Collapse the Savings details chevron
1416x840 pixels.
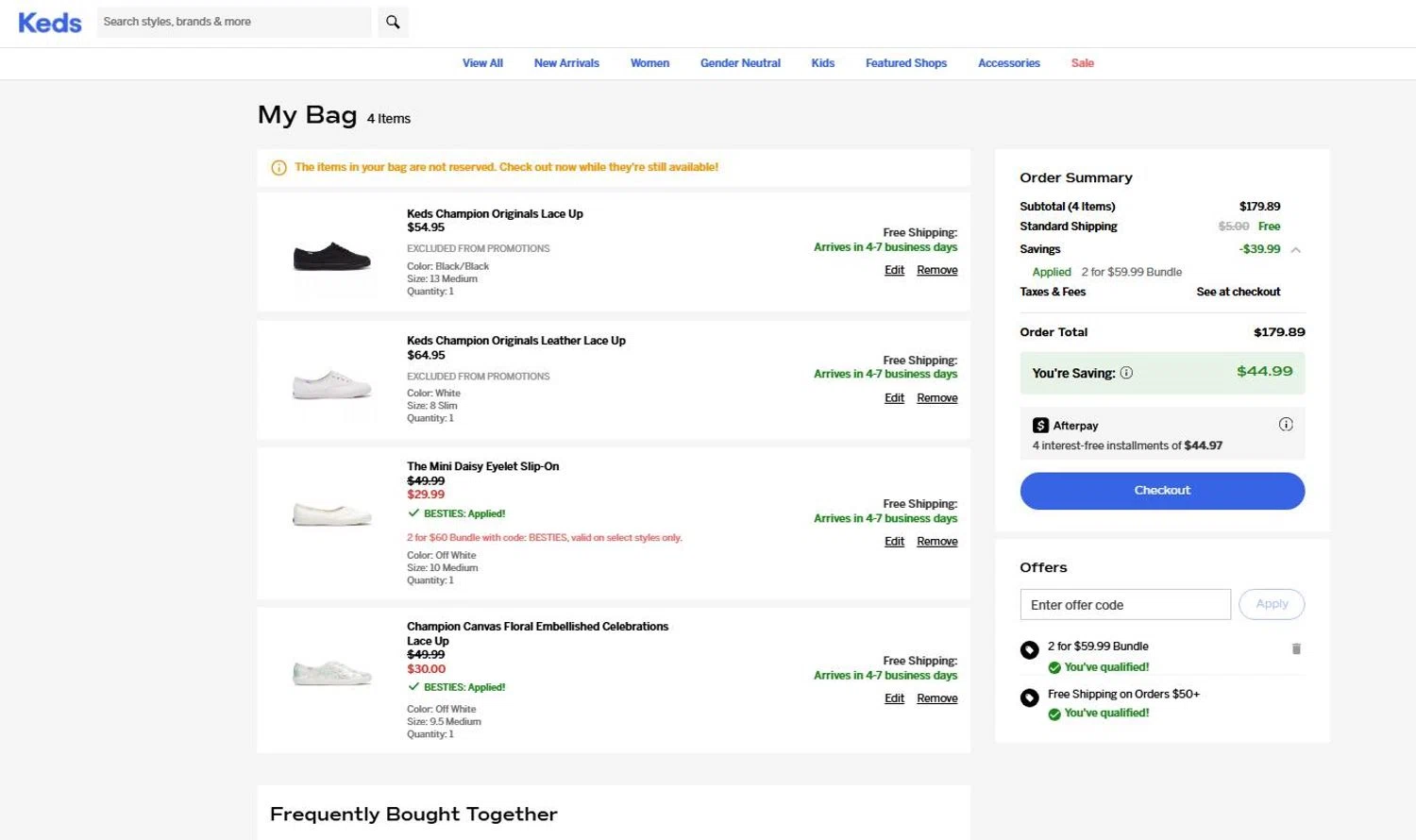1296,250
